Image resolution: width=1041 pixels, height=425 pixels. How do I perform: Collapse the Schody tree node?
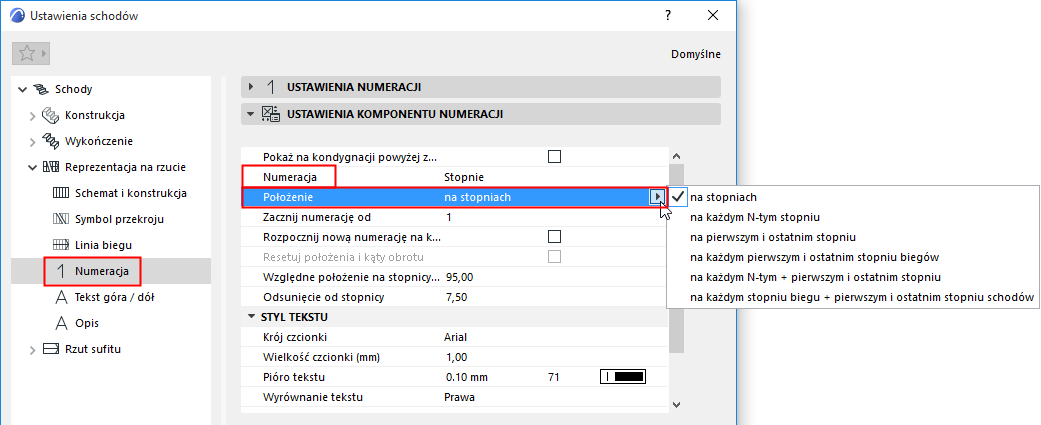pyautogui.click(x=24, y=90)
